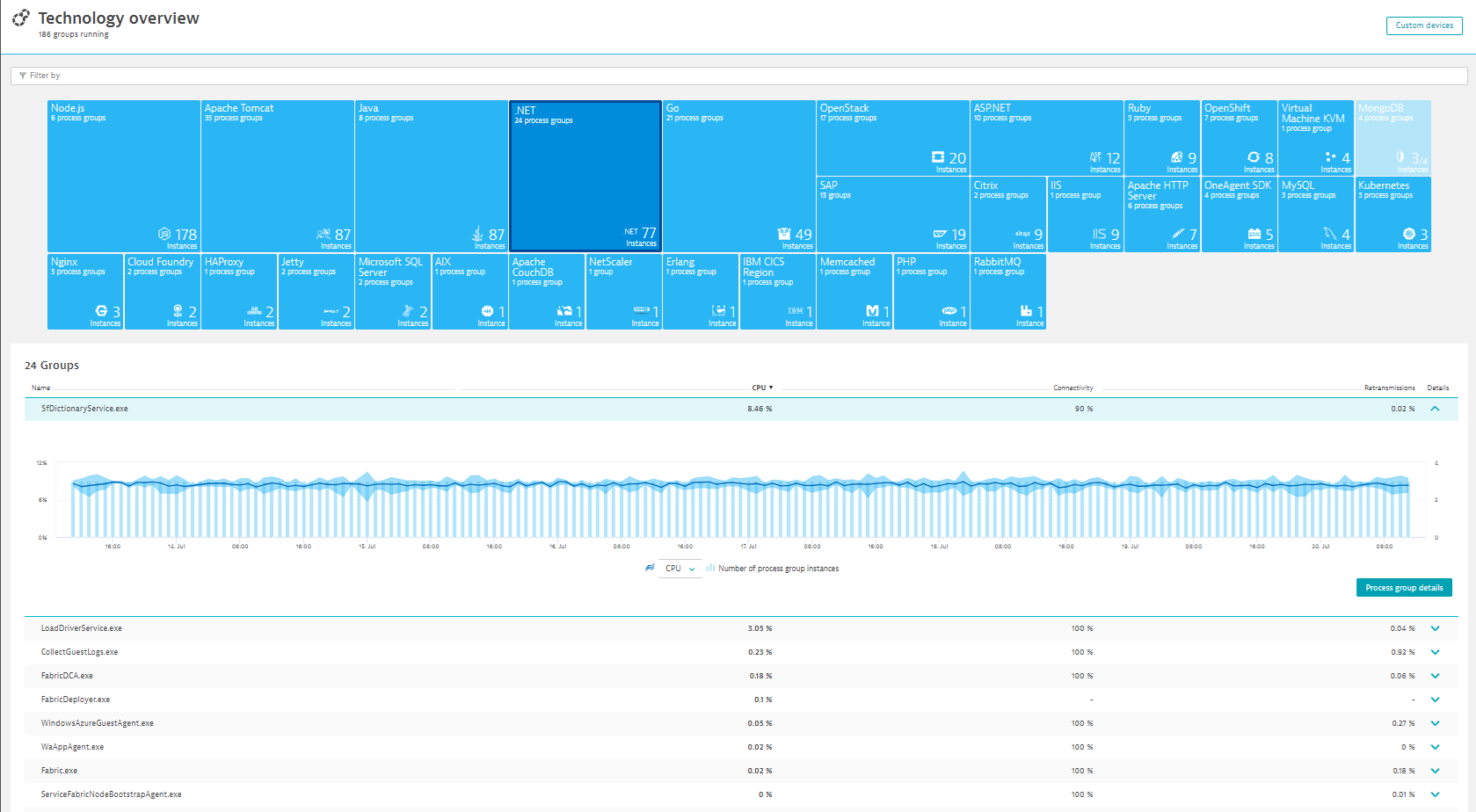
Task: Click the filter funnel icon
Action: [23, 76]
